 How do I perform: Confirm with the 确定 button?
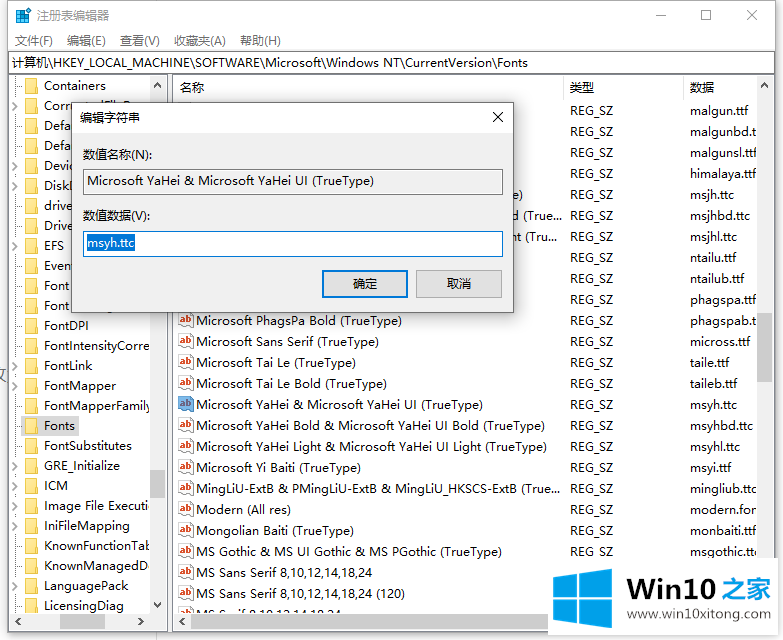tap(365, 284)
